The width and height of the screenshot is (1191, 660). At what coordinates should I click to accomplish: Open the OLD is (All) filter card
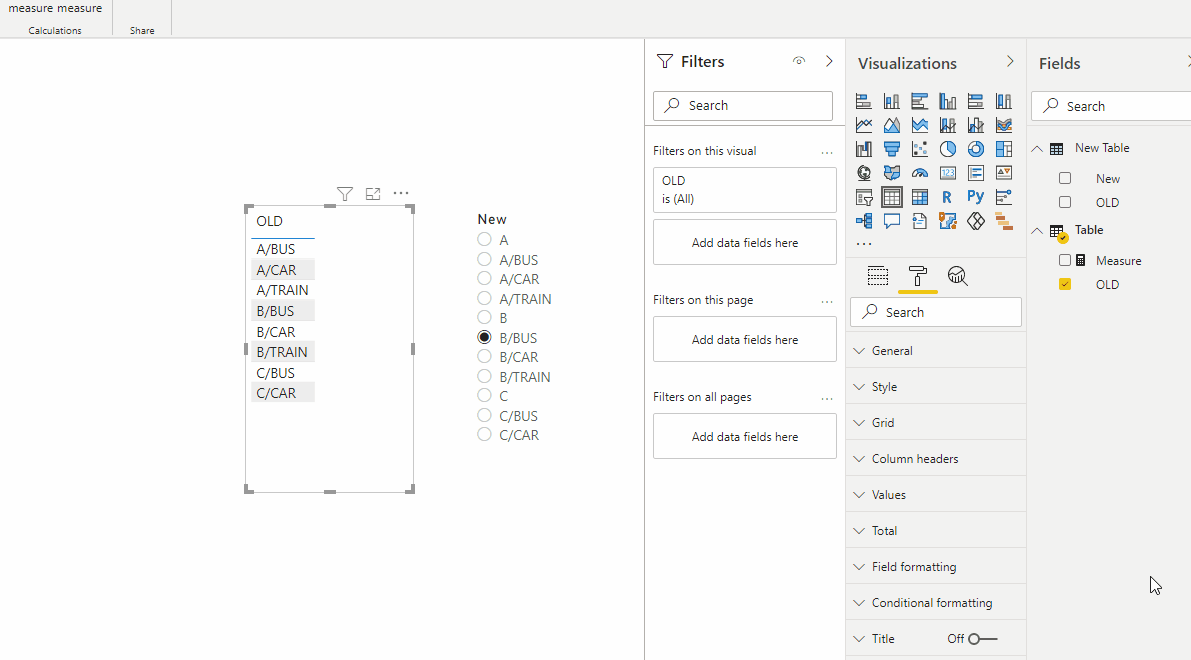[x=744, y=190]
